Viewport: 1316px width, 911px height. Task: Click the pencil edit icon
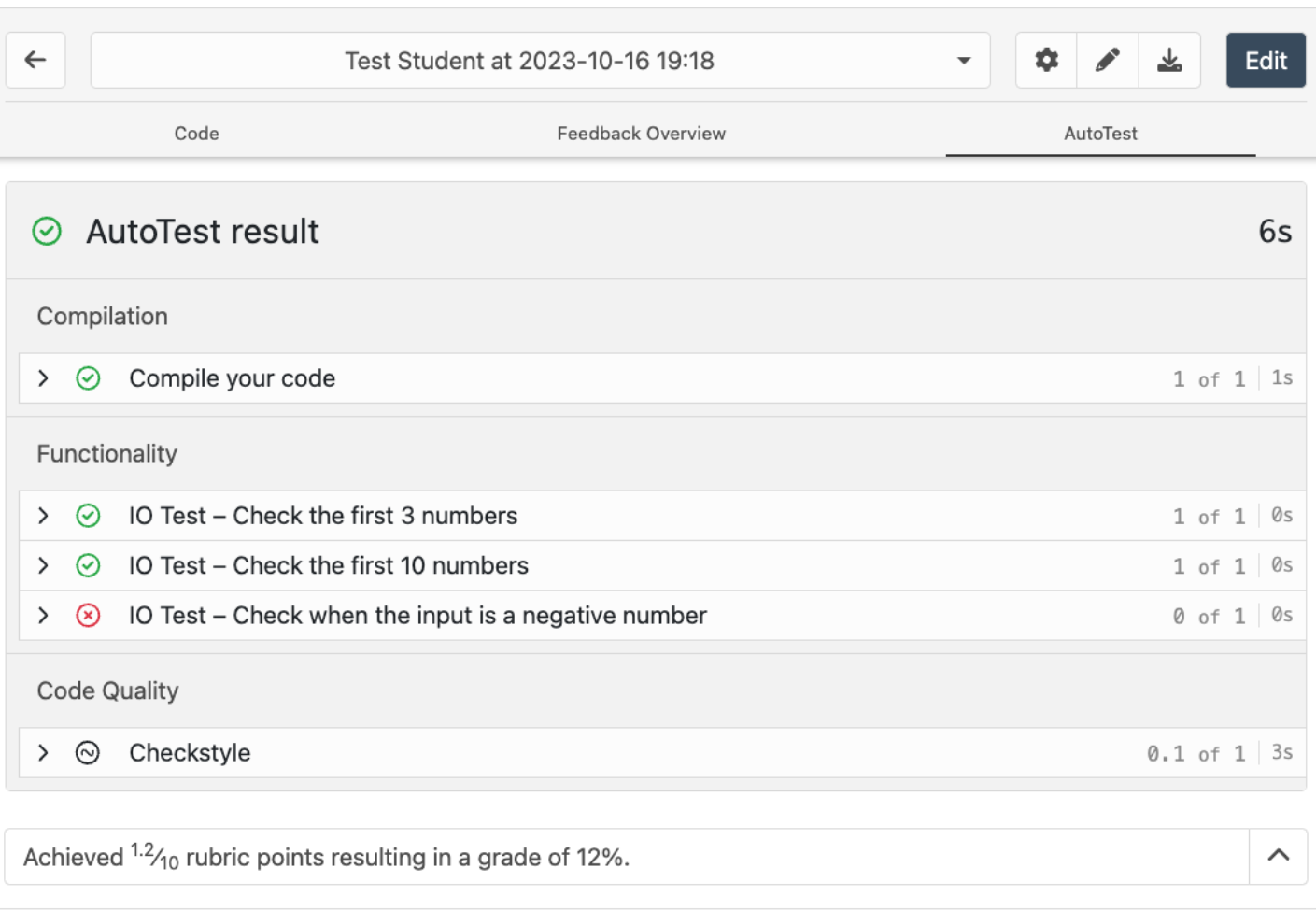1108,61
